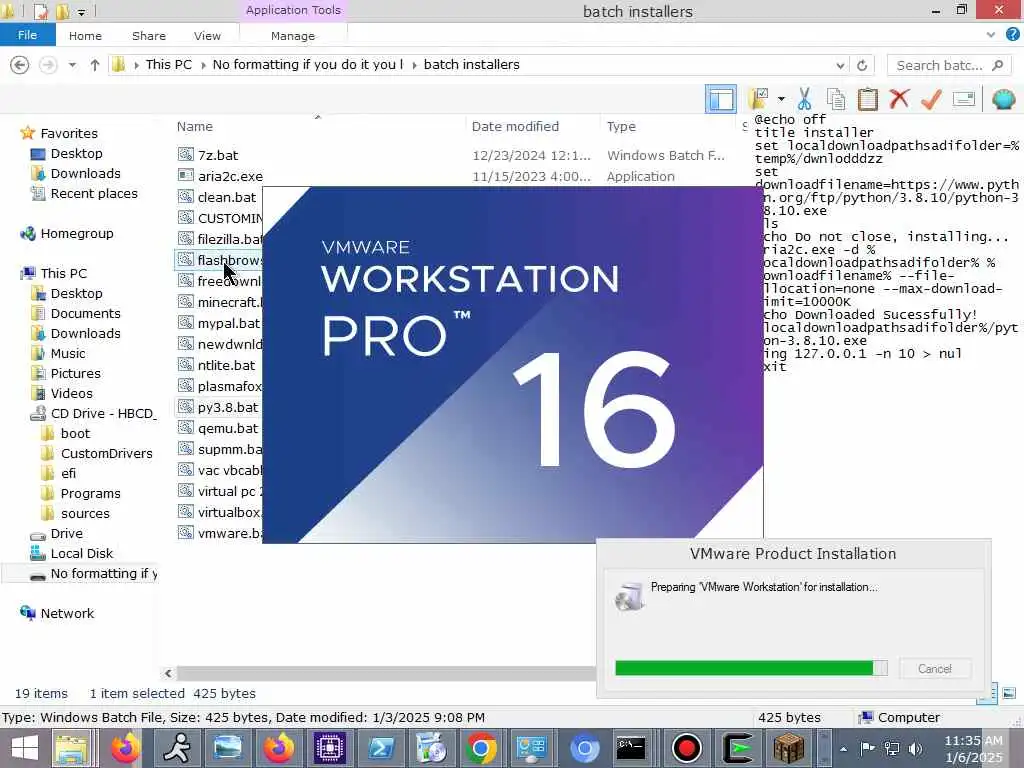The image size is (1024, 768).
Task: Open the folder options checklist icon
Action: (x=759, y=99)
